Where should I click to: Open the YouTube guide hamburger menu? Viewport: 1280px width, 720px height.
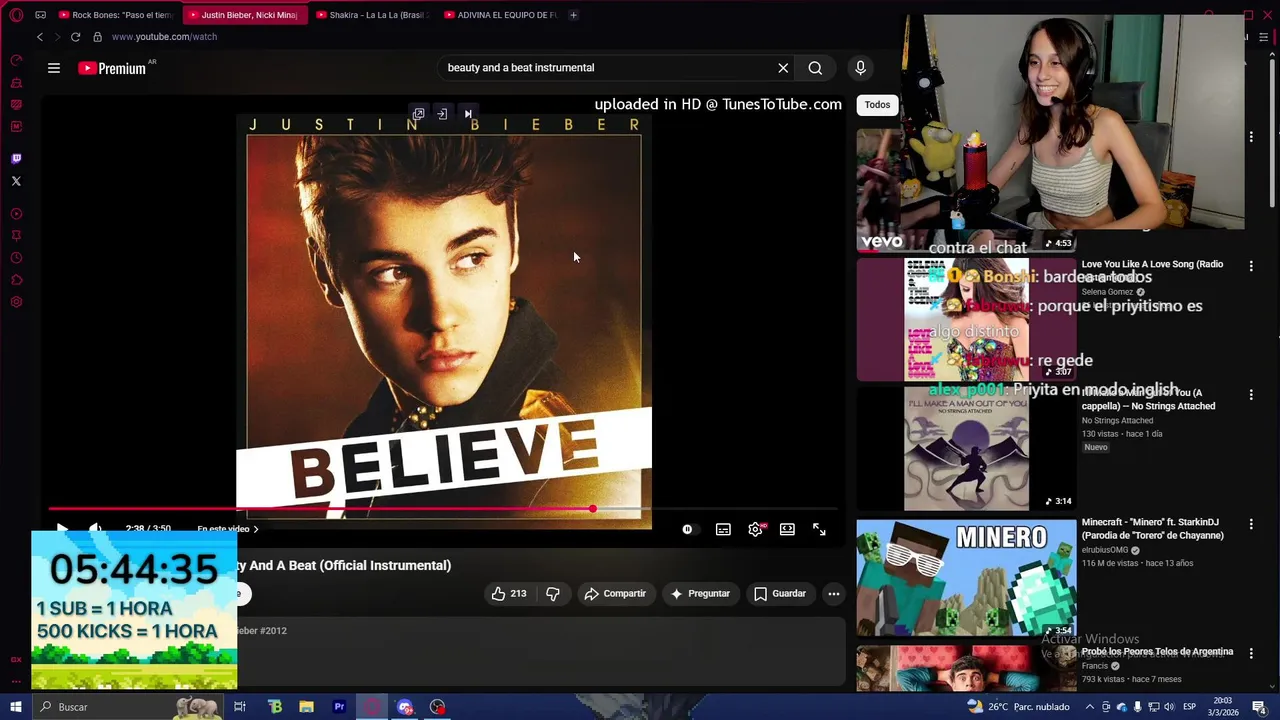(54, 68)
